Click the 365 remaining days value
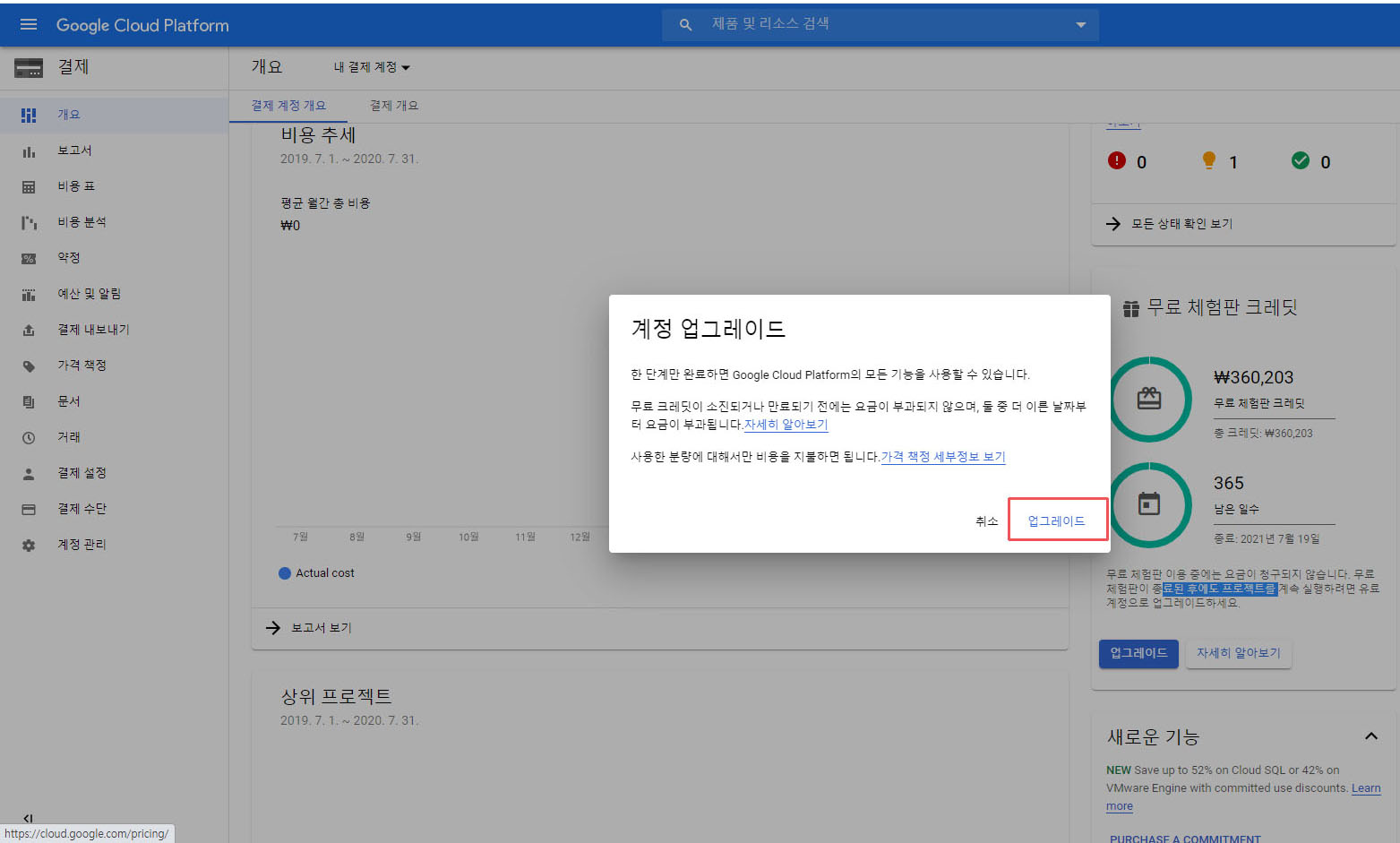 click(1228, 483)
